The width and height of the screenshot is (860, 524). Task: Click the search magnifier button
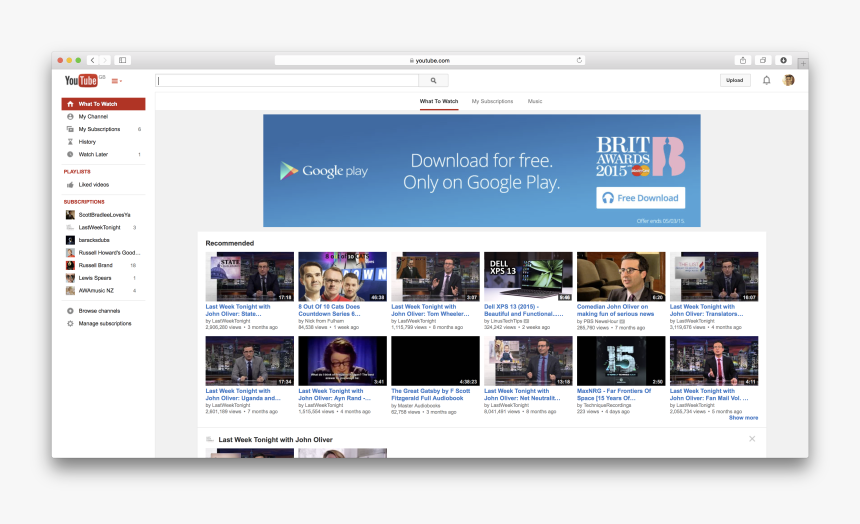(433, 81)
